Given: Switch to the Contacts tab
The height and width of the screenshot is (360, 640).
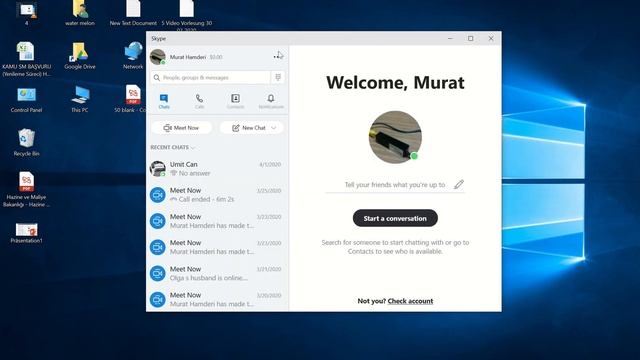Looking at the screenshot, I should coord(236,101).
